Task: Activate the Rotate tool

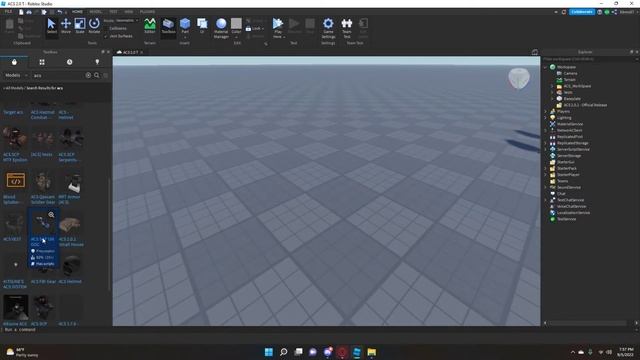Action: 94,27
